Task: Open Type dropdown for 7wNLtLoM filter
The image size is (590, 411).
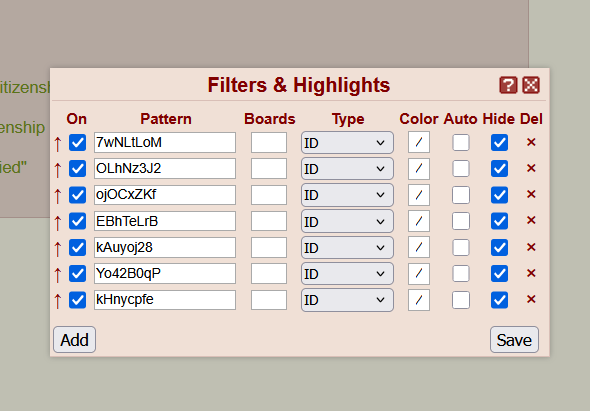Action: coord(347,143)
